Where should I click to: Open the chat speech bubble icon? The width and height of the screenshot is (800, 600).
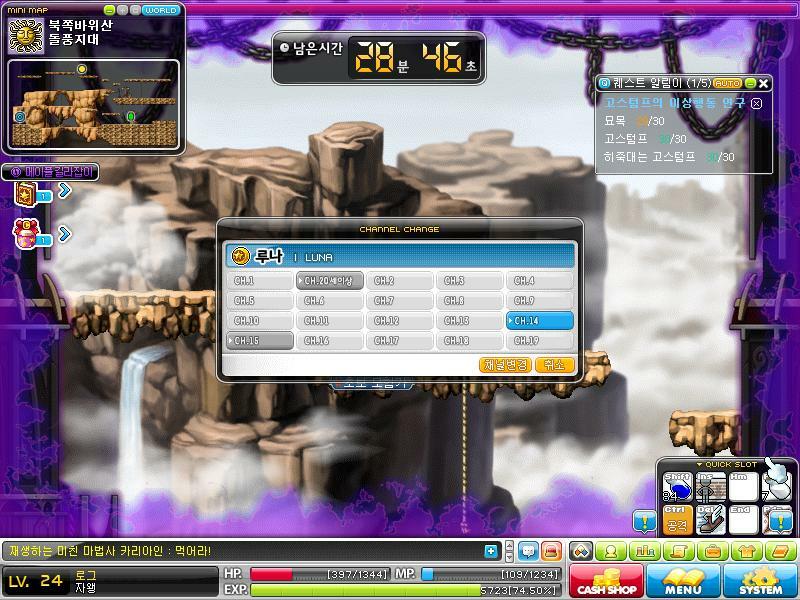529,551
